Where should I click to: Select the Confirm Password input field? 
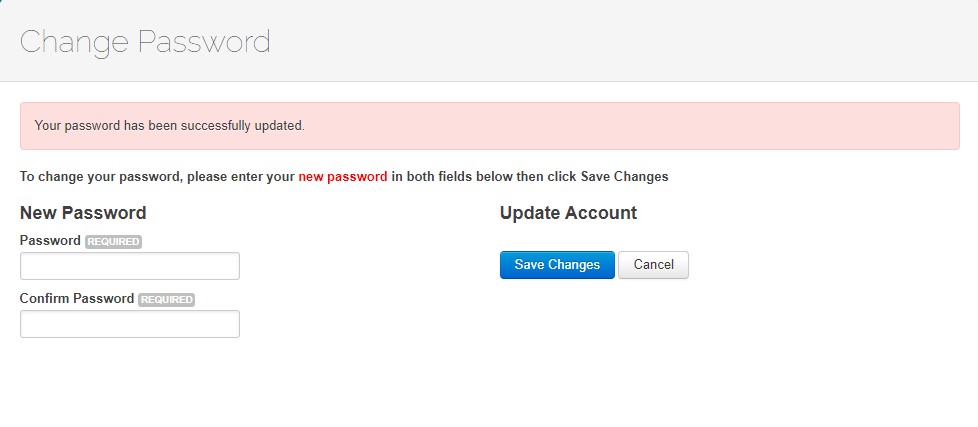(130, 324)
